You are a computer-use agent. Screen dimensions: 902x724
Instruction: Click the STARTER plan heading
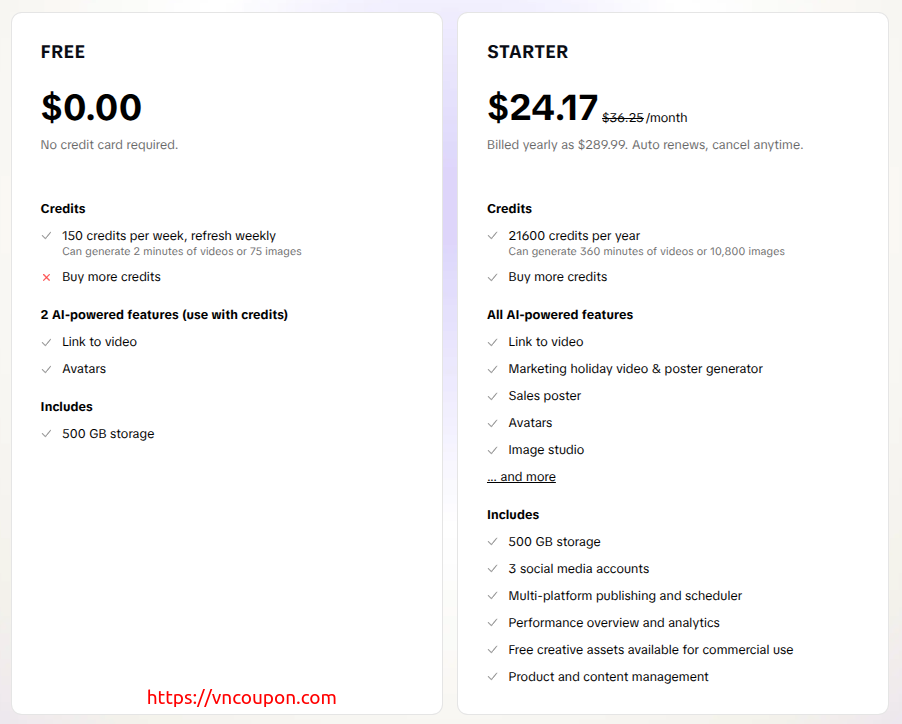(527, 52)
